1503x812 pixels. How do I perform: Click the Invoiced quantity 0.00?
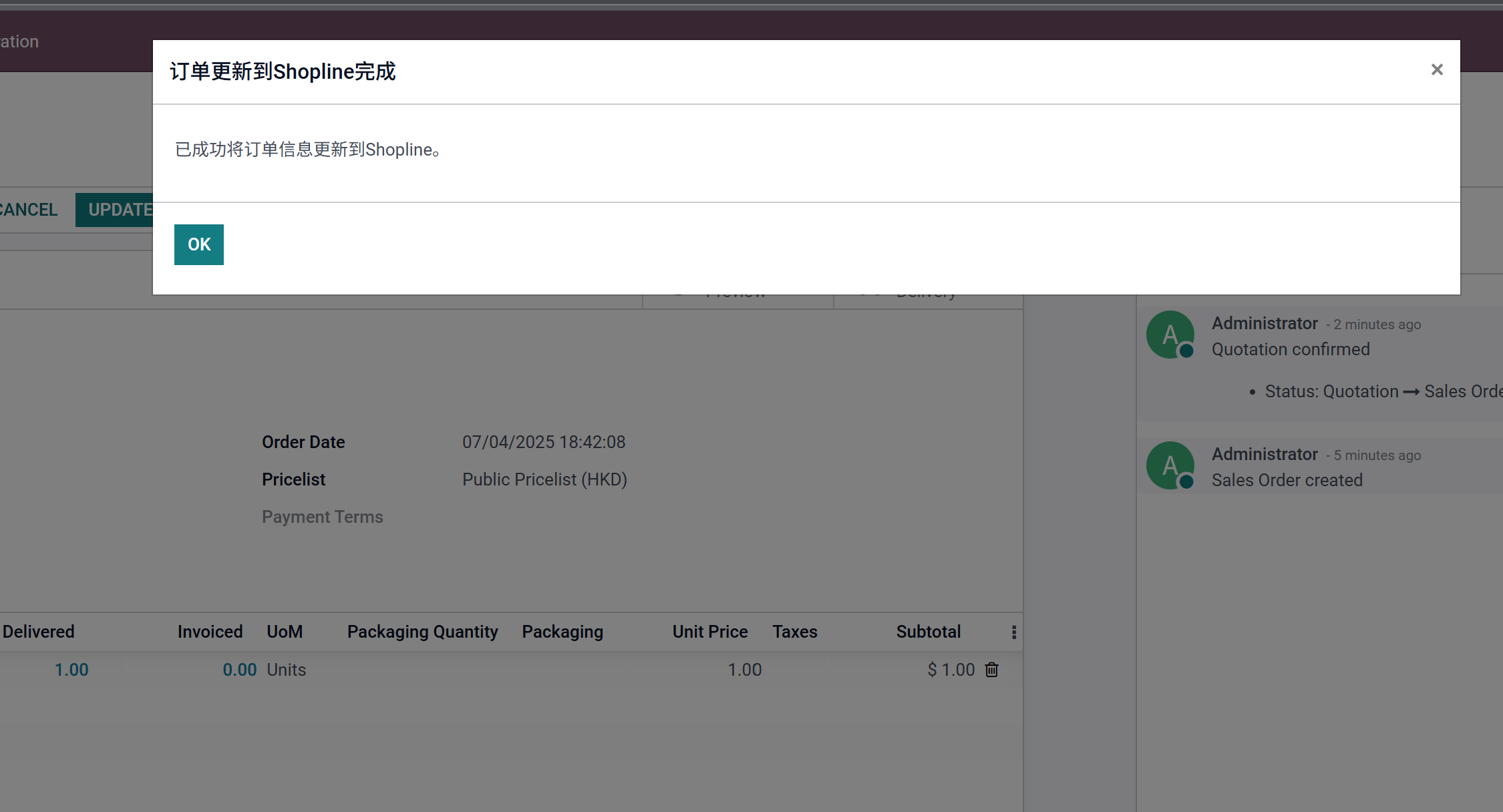[x=240, y=670]
